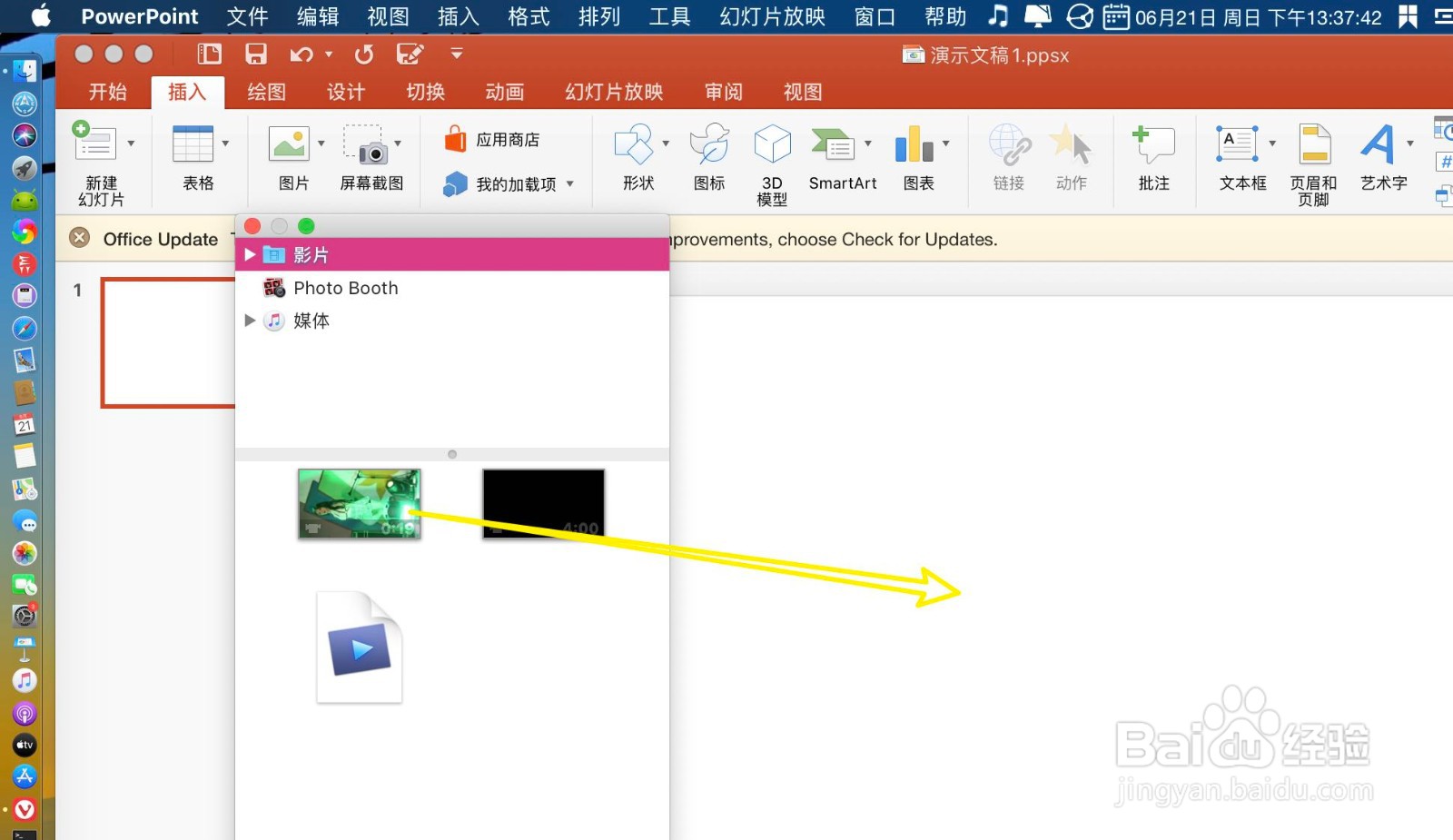
Task: Click the Save icon in title bar
Action: point(256,54)
